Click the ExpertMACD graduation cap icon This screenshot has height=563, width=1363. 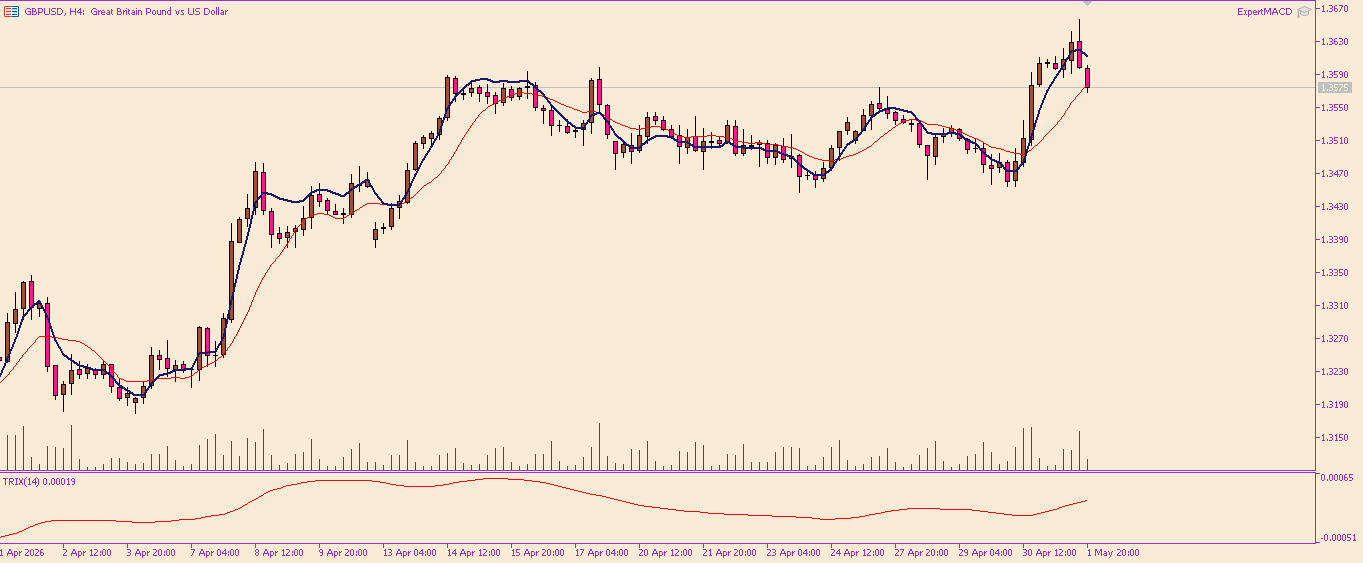click(1303, 12)
